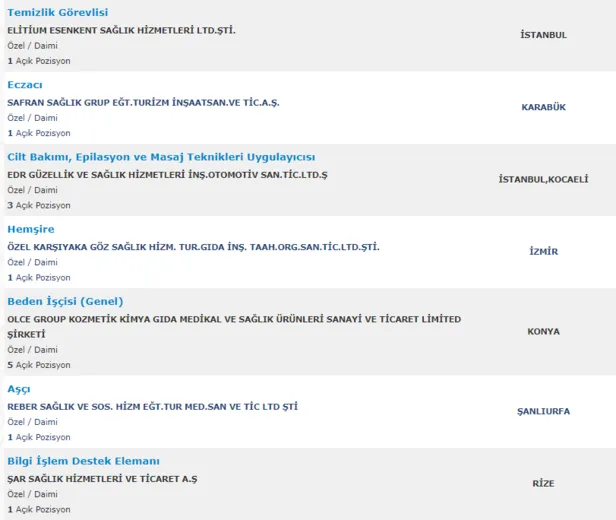Open the Eczacı job posting
616x520 pixels.
pos(25,85)
